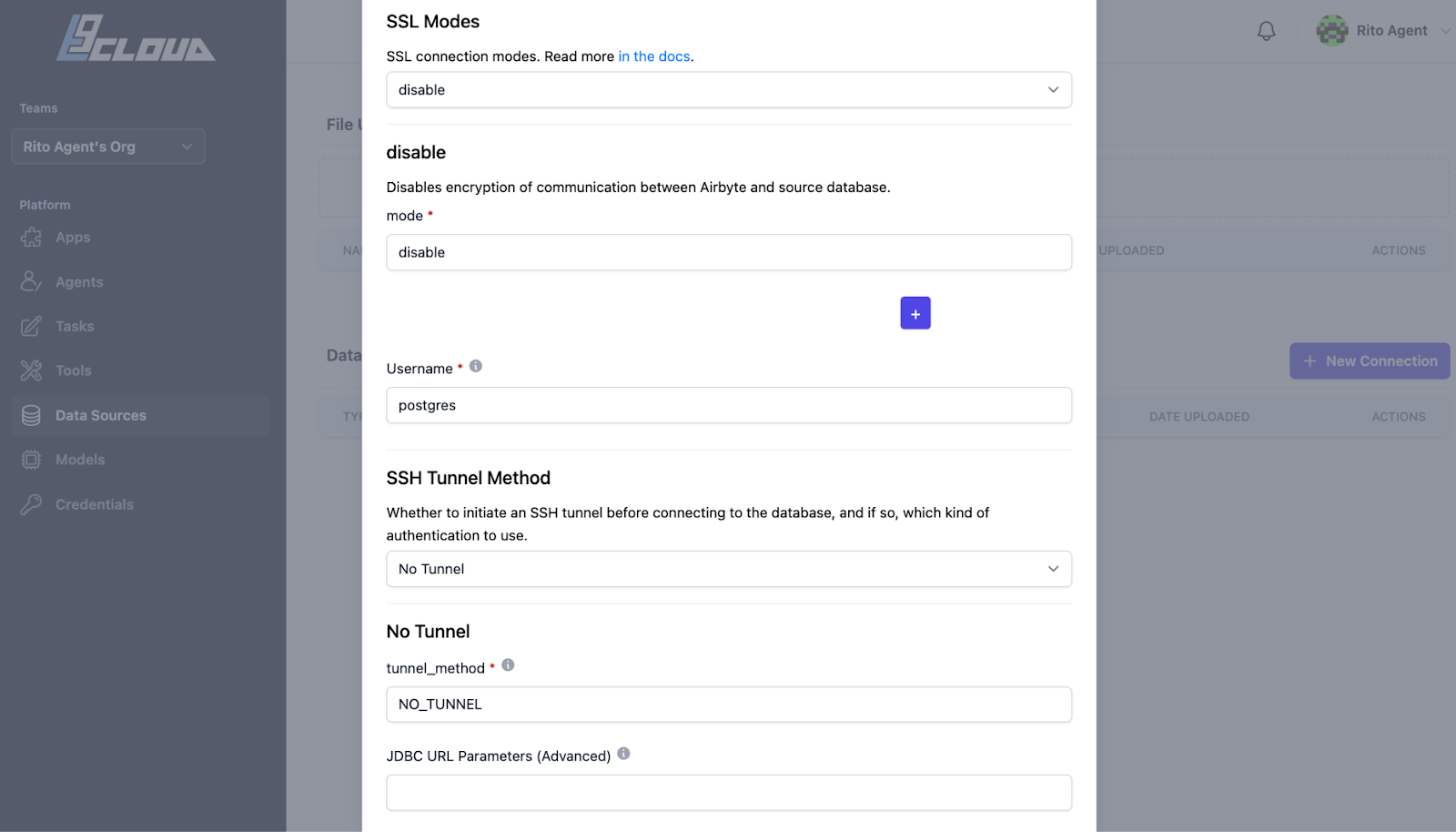Click the info icon for JDBC URL Parameters

tap(624, 754)
